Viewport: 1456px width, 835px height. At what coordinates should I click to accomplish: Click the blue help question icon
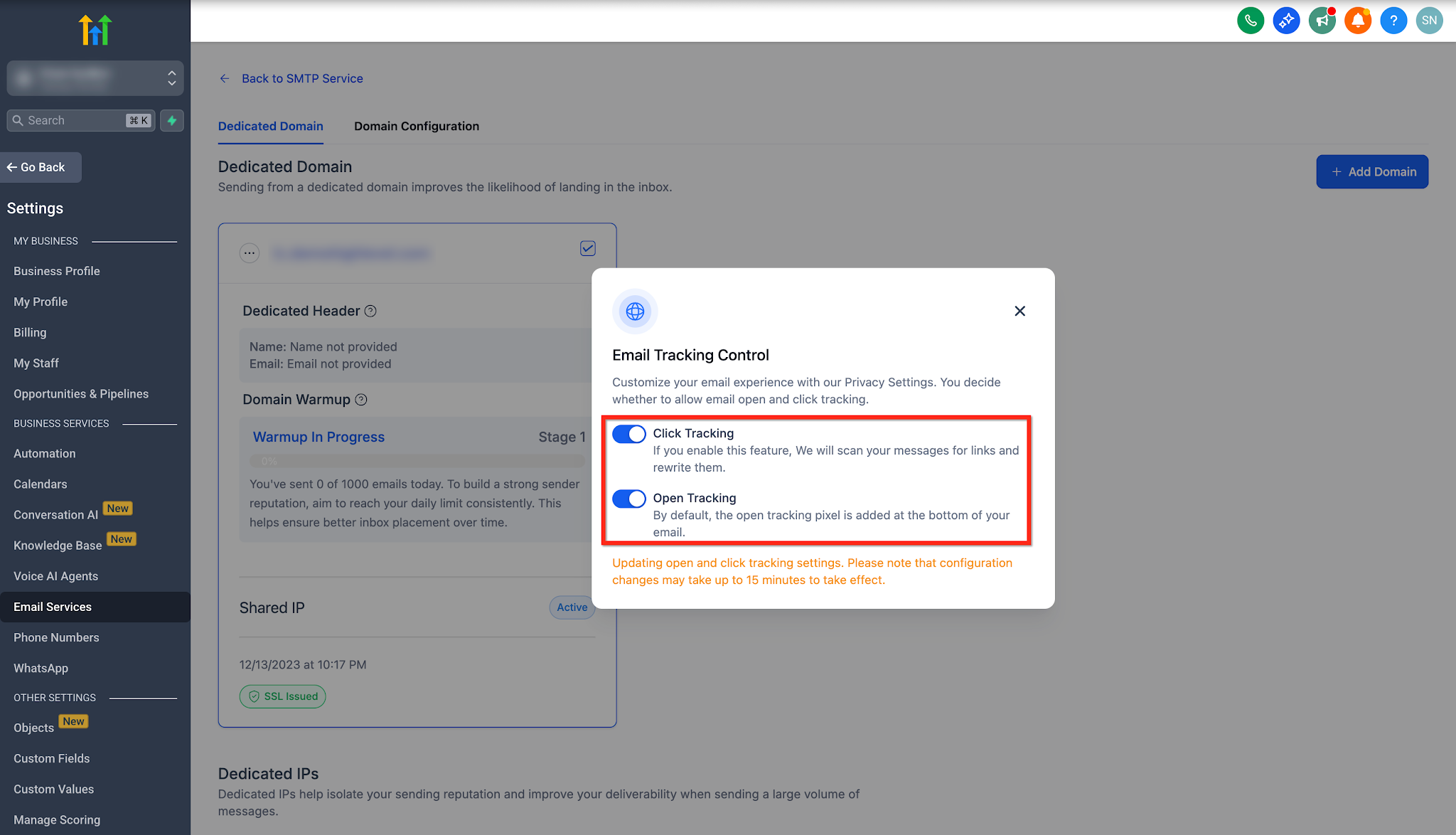coord(1393,21)
